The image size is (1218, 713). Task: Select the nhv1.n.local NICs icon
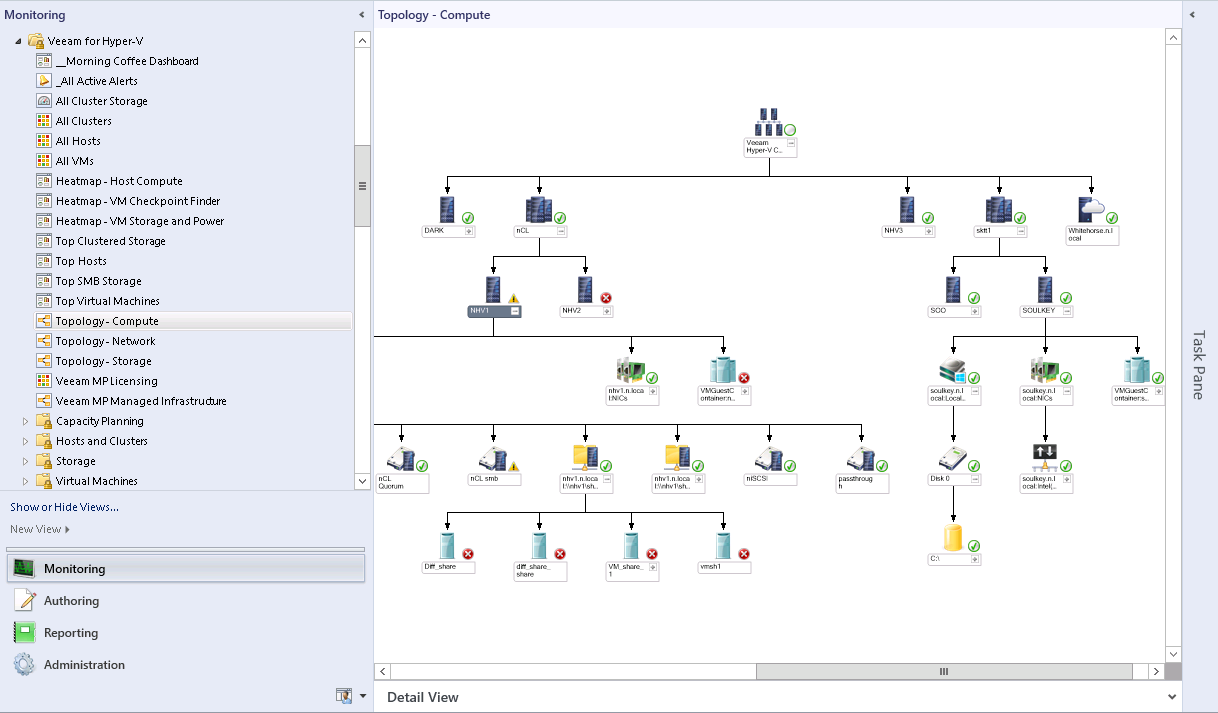click(631, 371)
